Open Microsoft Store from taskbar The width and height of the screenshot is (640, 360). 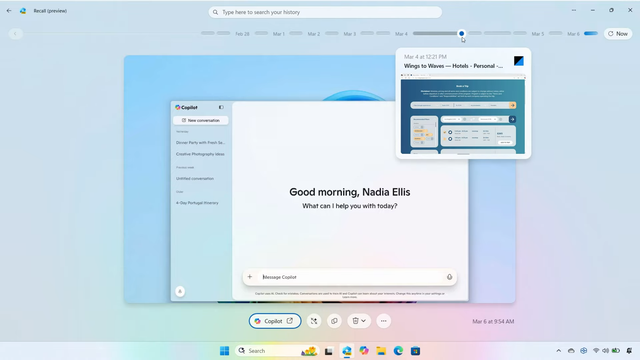pyautogui.click(x=416, y=351)
